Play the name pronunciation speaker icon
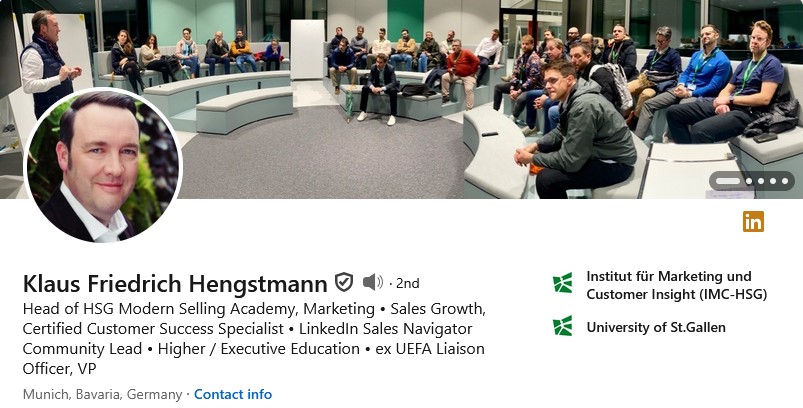 point(372,282)
